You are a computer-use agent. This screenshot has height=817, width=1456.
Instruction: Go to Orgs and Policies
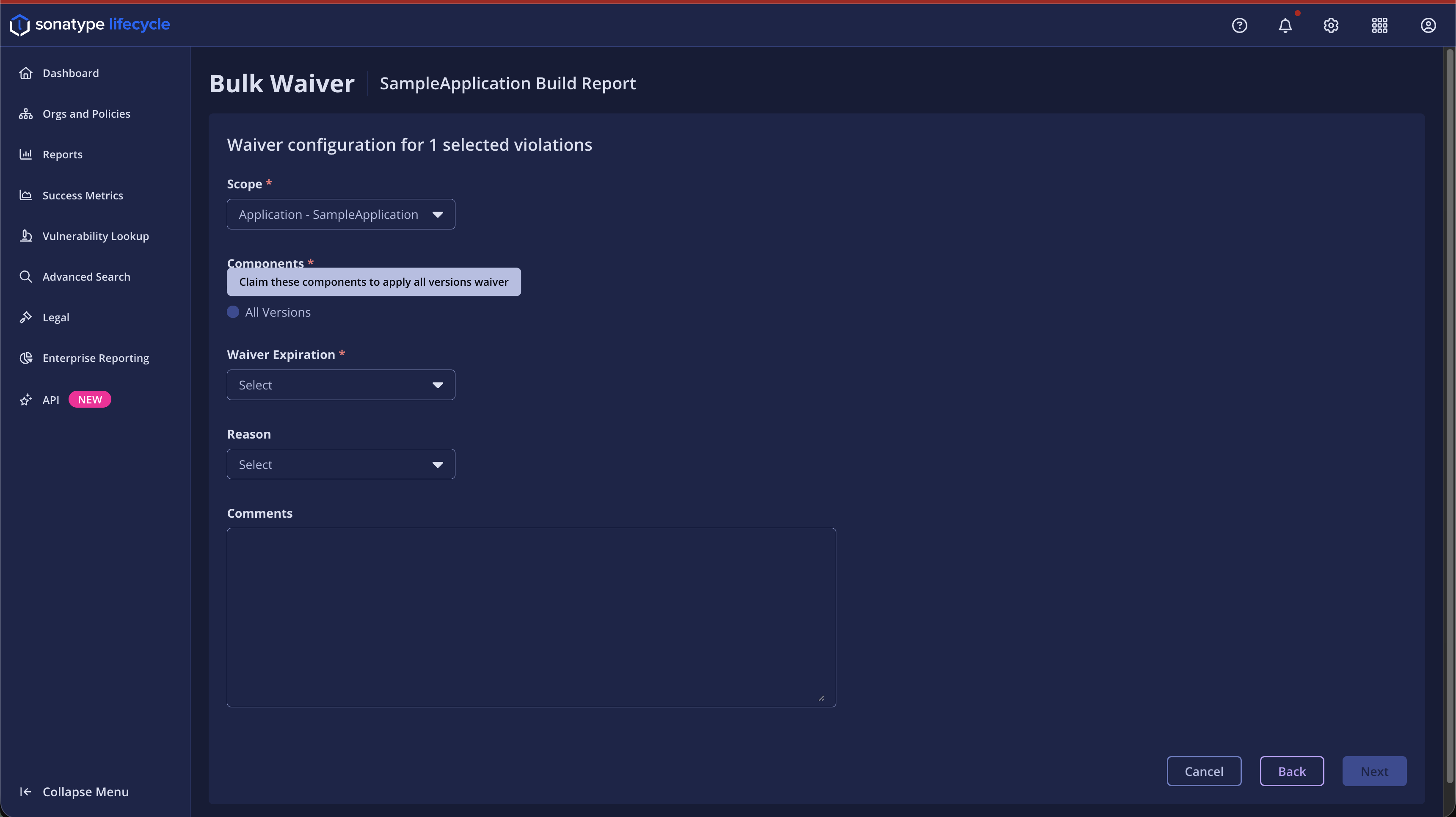point(86,113)
